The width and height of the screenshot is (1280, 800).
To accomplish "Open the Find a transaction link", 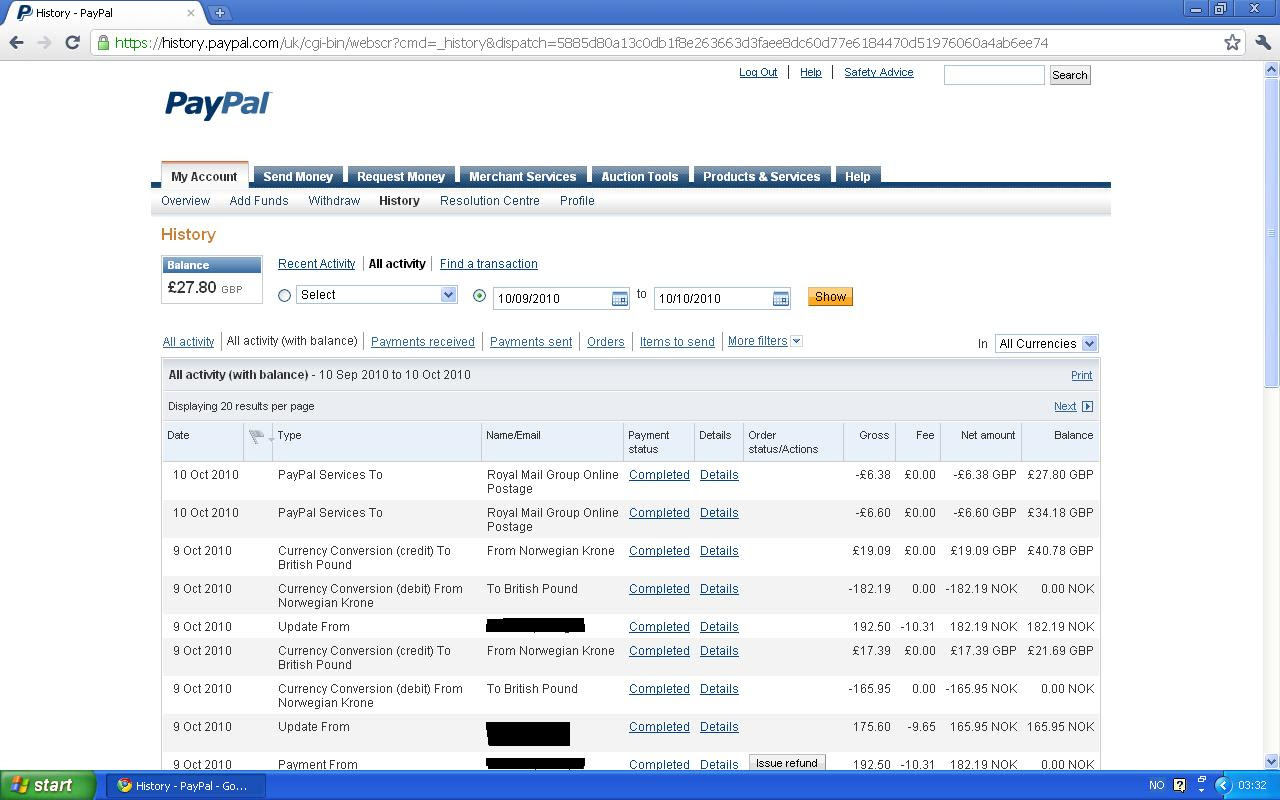I will pyautogui.click(x=489, y=264).
